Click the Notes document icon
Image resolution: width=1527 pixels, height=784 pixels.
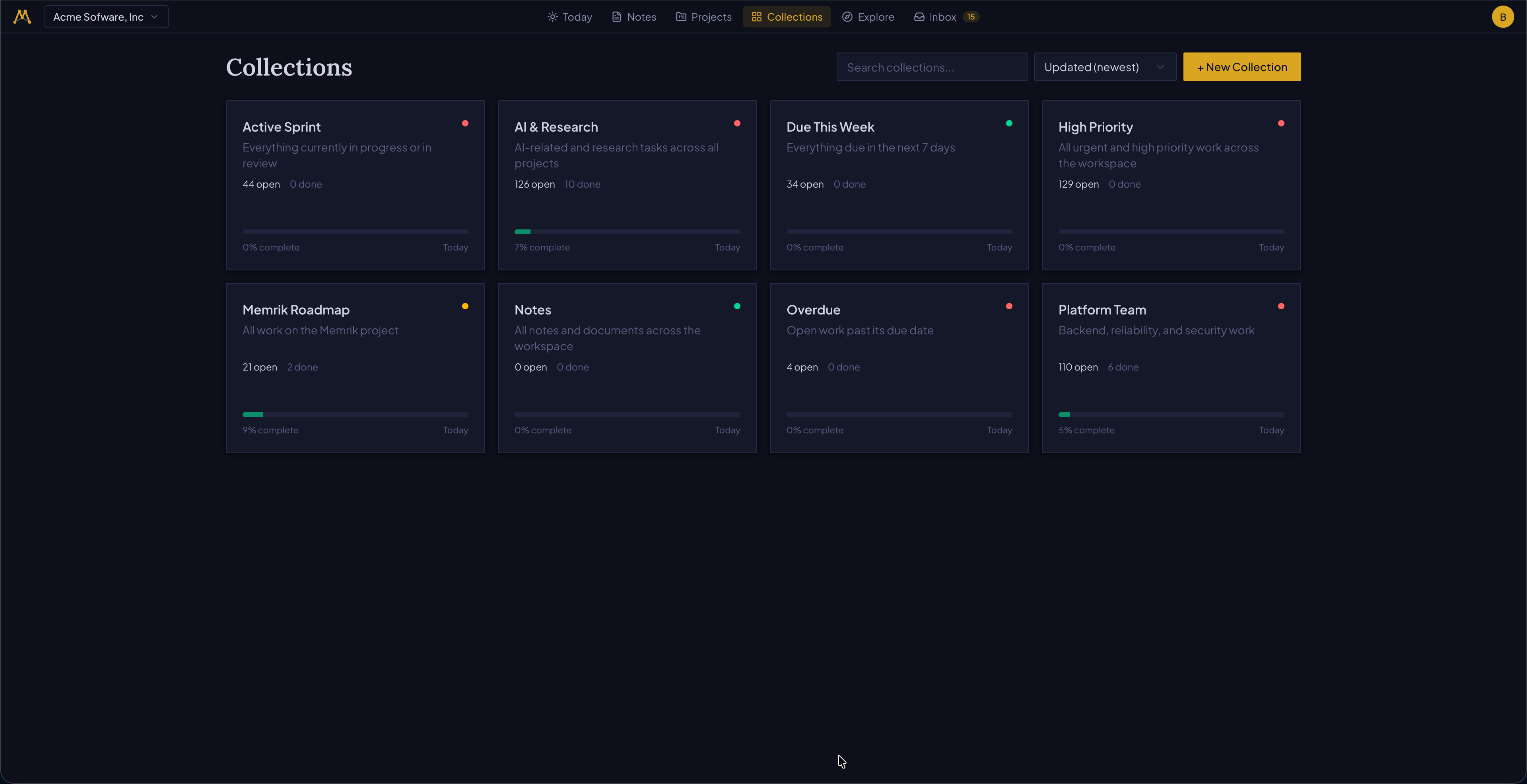616,17
